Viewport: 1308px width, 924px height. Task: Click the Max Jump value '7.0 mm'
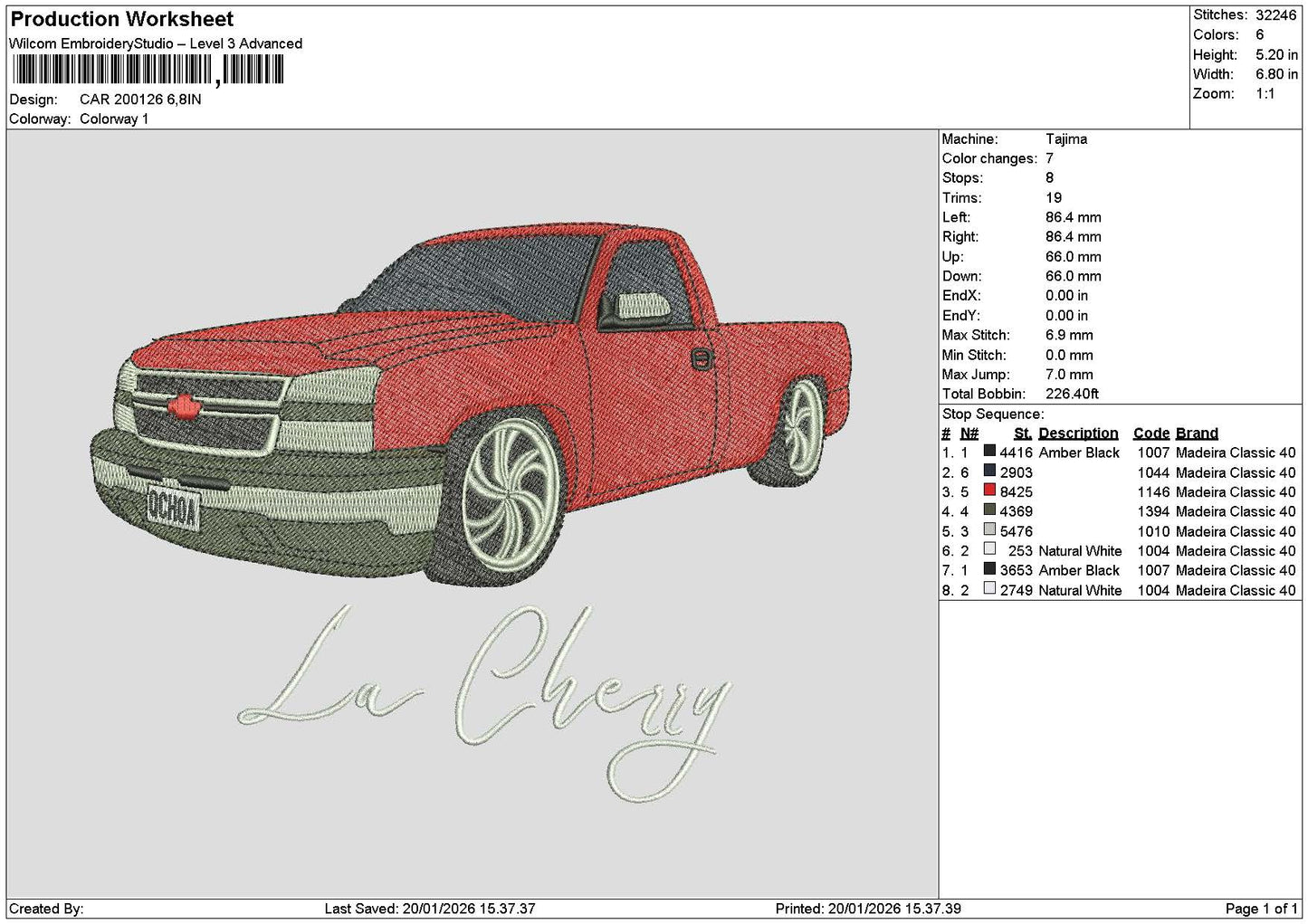point(1069,375)
